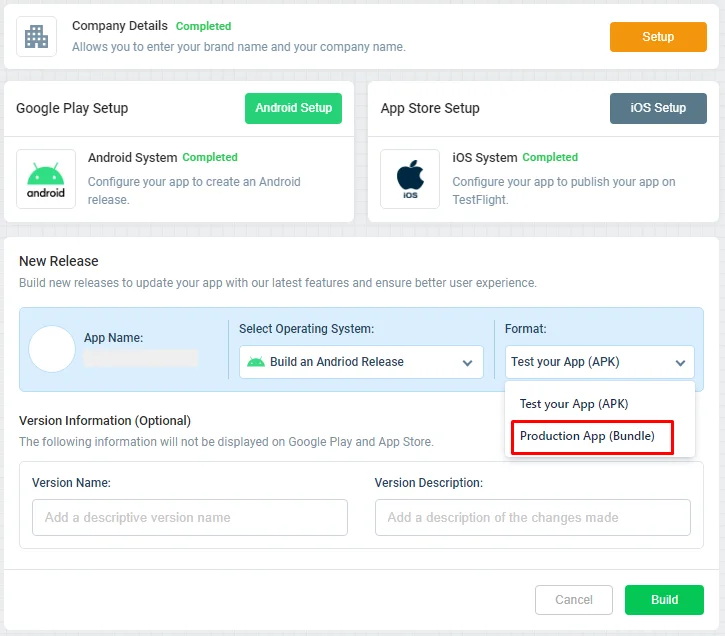725x636 pixels.
Task: Click the Company Details Completed status
Action: [203, 26]
